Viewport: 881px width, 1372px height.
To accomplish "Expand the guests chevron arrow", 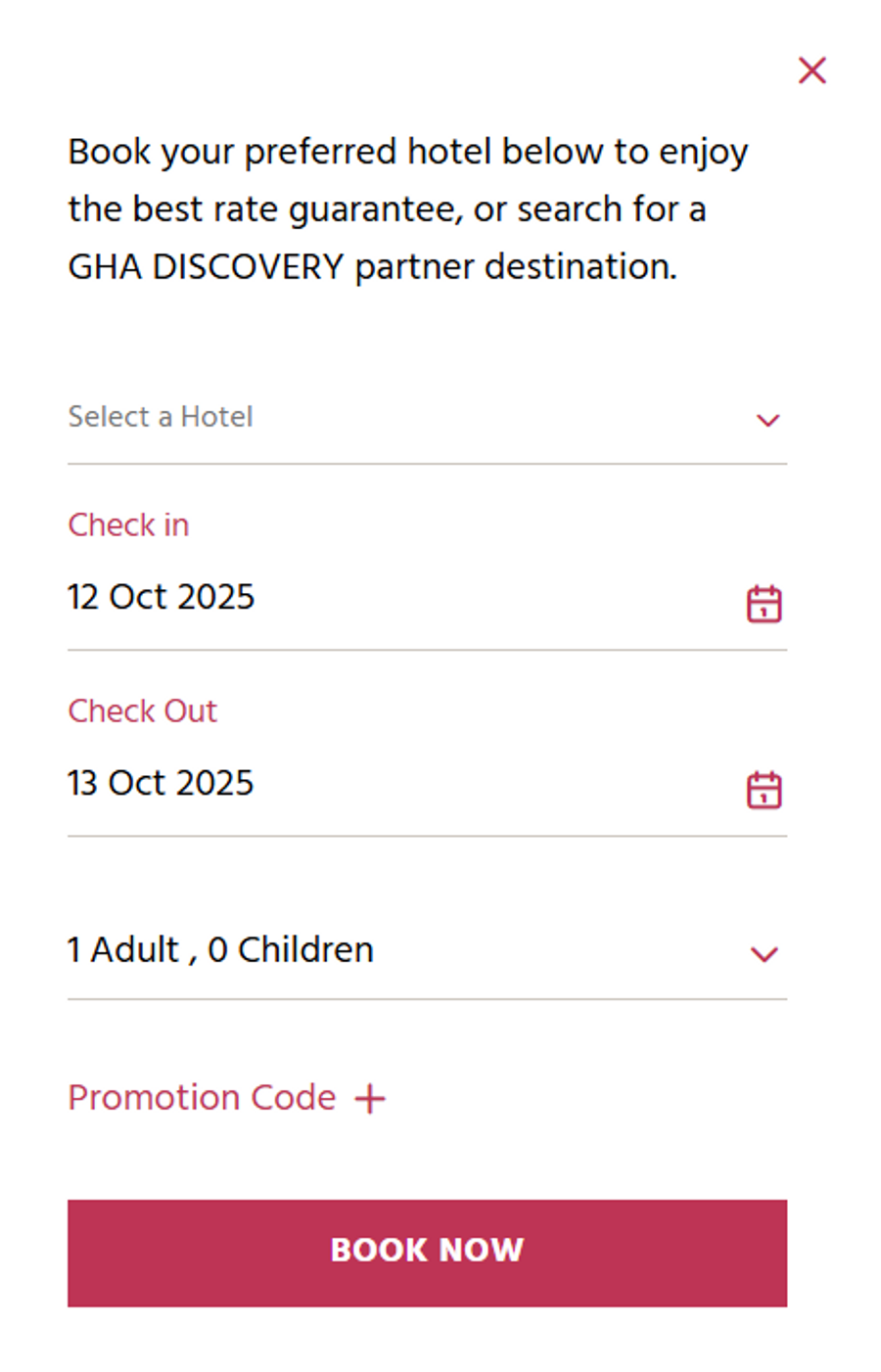I will pos(764,954).
